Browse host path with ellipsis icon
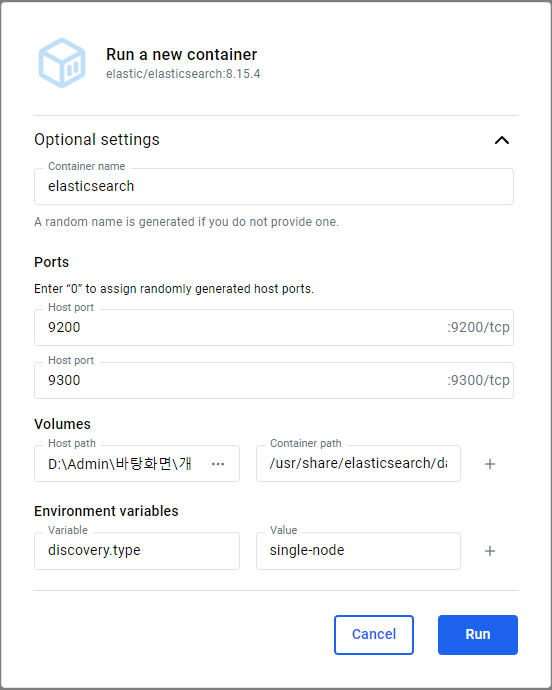The height and width of the screenshot is (690, 552). tap(218, 464)
